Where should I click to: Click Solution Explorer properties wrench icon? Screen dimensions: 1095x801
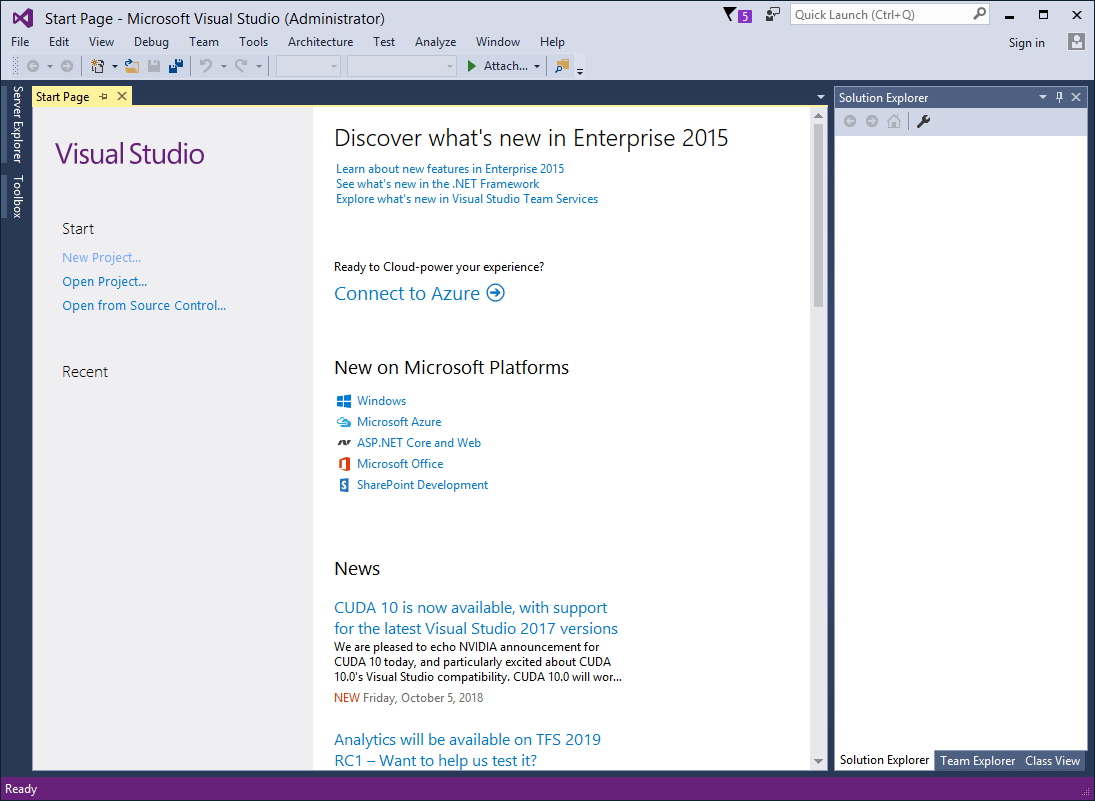click(x=923, y=122)
